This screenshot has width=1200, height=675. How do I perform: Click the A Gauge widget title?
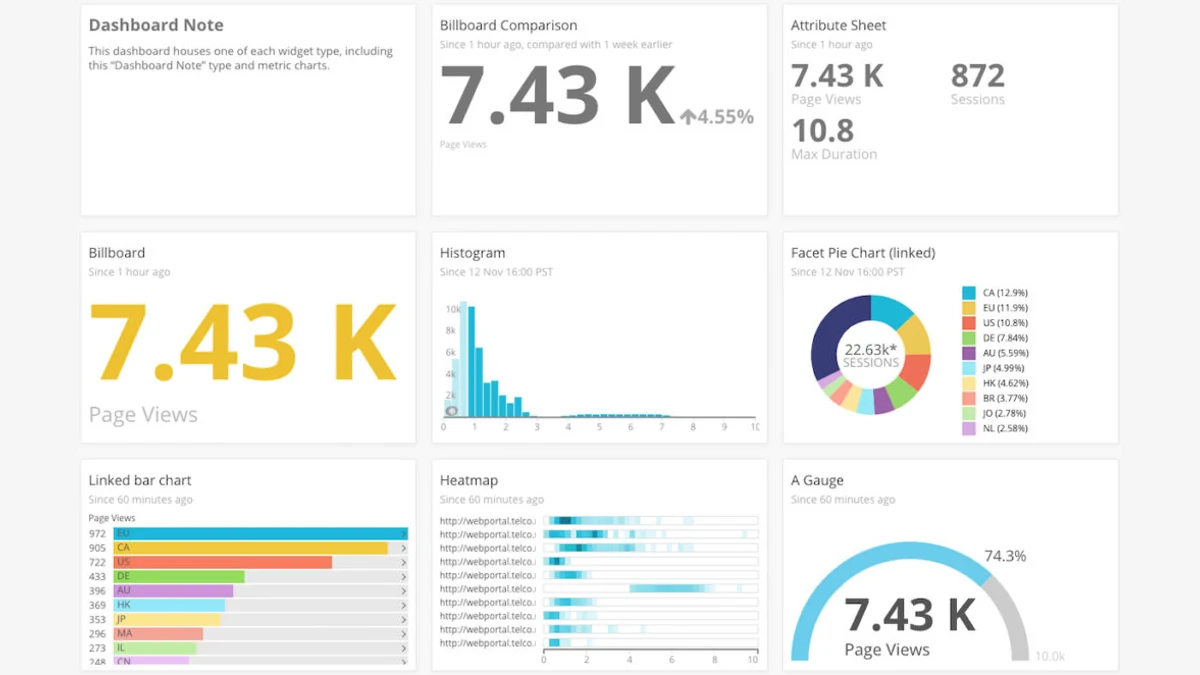point(817,481)
